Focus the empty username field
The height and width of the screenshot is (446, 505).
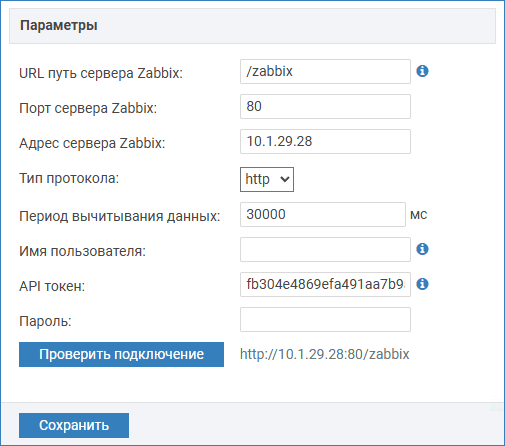(x=325, y=249)
